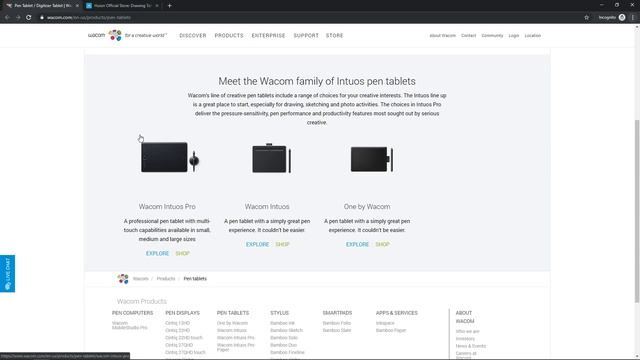Switch to the Official Store browser tab
This screenshot has height=360, width=640.
(x=122, y=6)
